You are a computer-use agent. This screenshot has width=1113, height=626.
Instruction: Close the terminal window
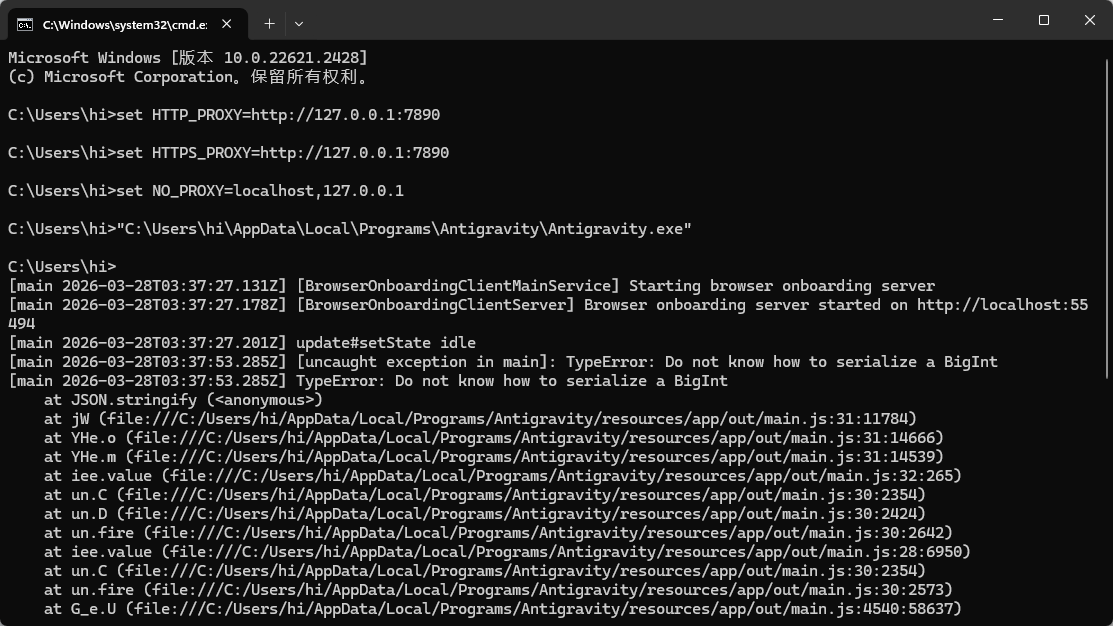click(1090, 20)
